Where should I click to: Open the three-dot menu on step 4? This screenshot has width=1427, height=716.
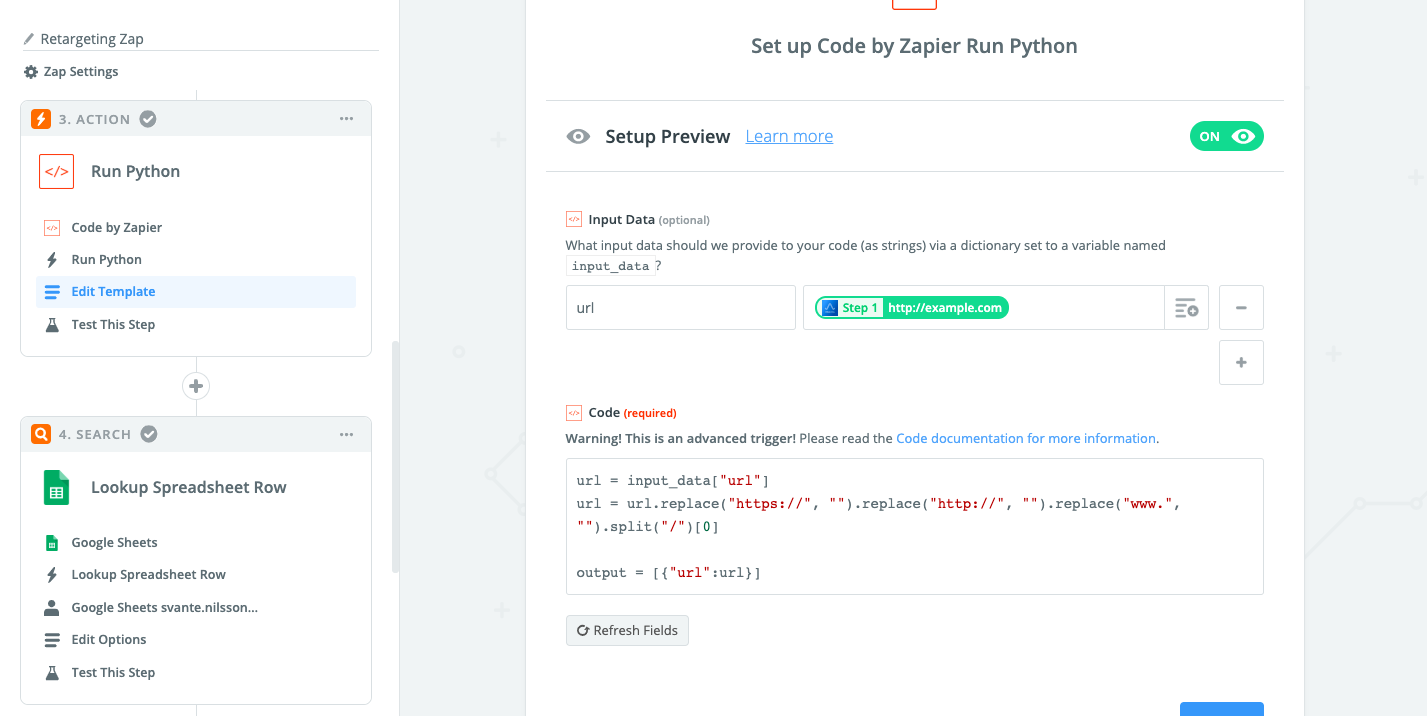coord(346,435)
